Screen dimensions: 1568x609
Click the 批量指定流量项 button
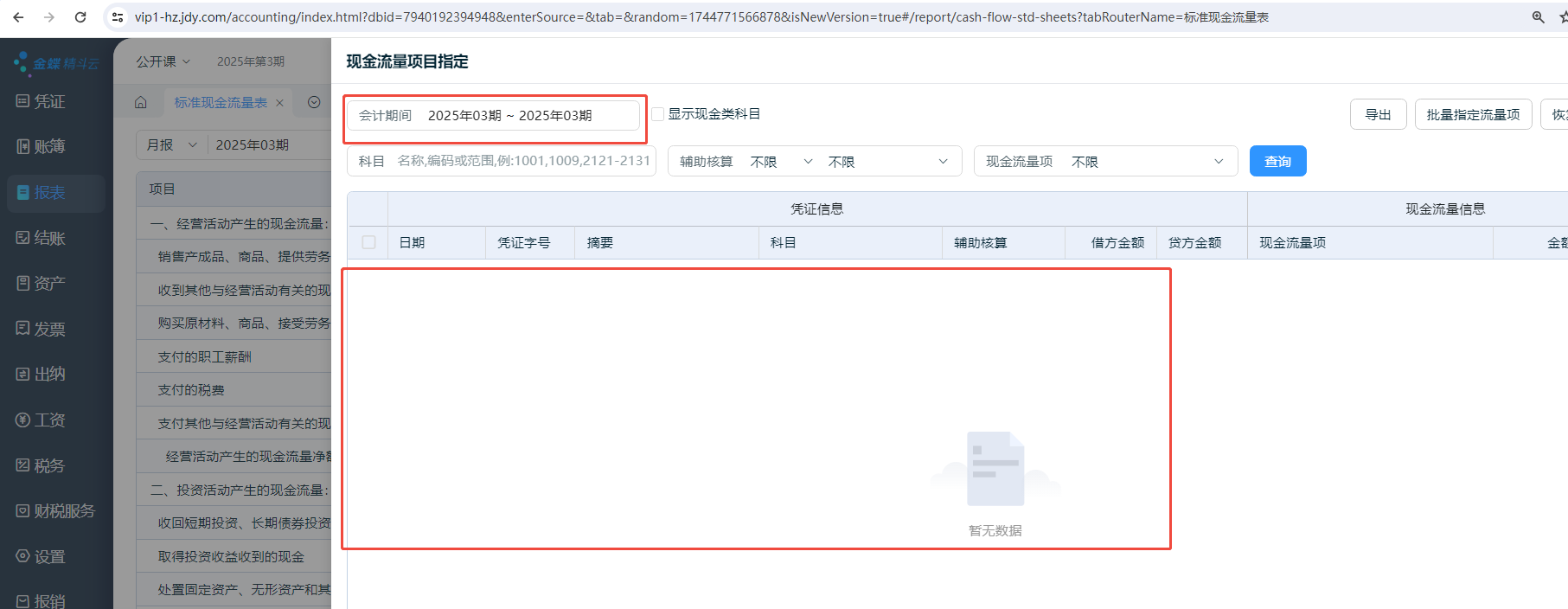coord(1473,114)
